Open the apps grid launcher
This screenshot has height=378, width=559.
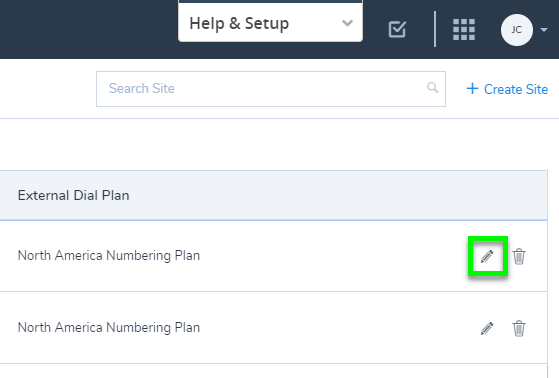point(464,29)
